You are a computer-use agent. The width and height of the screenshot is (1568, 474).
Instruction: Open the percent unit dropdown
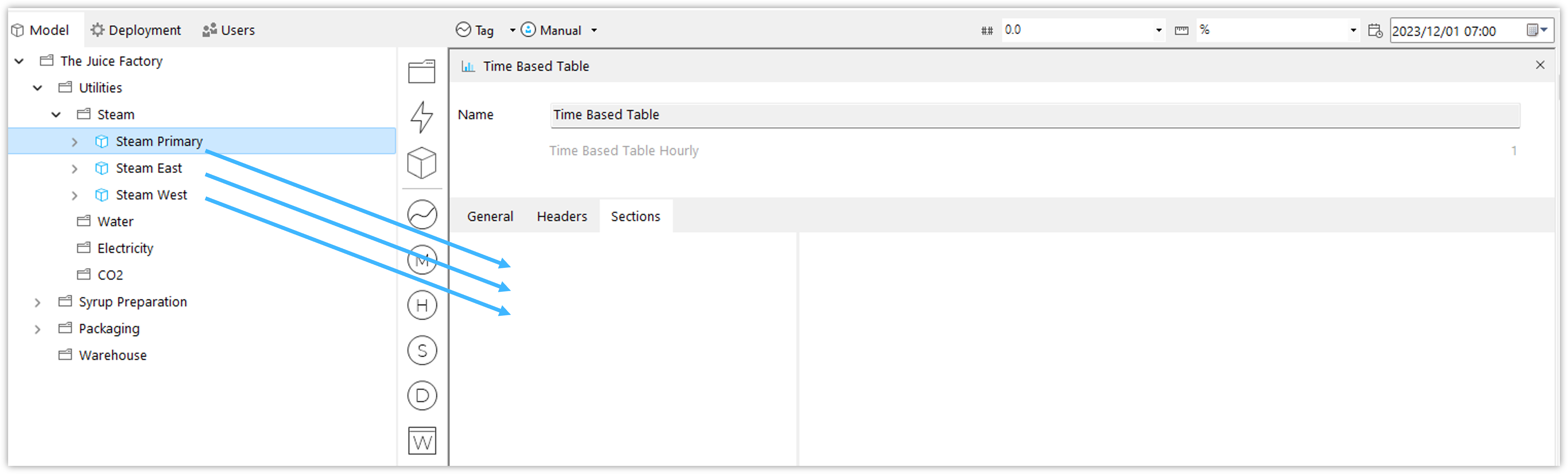1353,30
